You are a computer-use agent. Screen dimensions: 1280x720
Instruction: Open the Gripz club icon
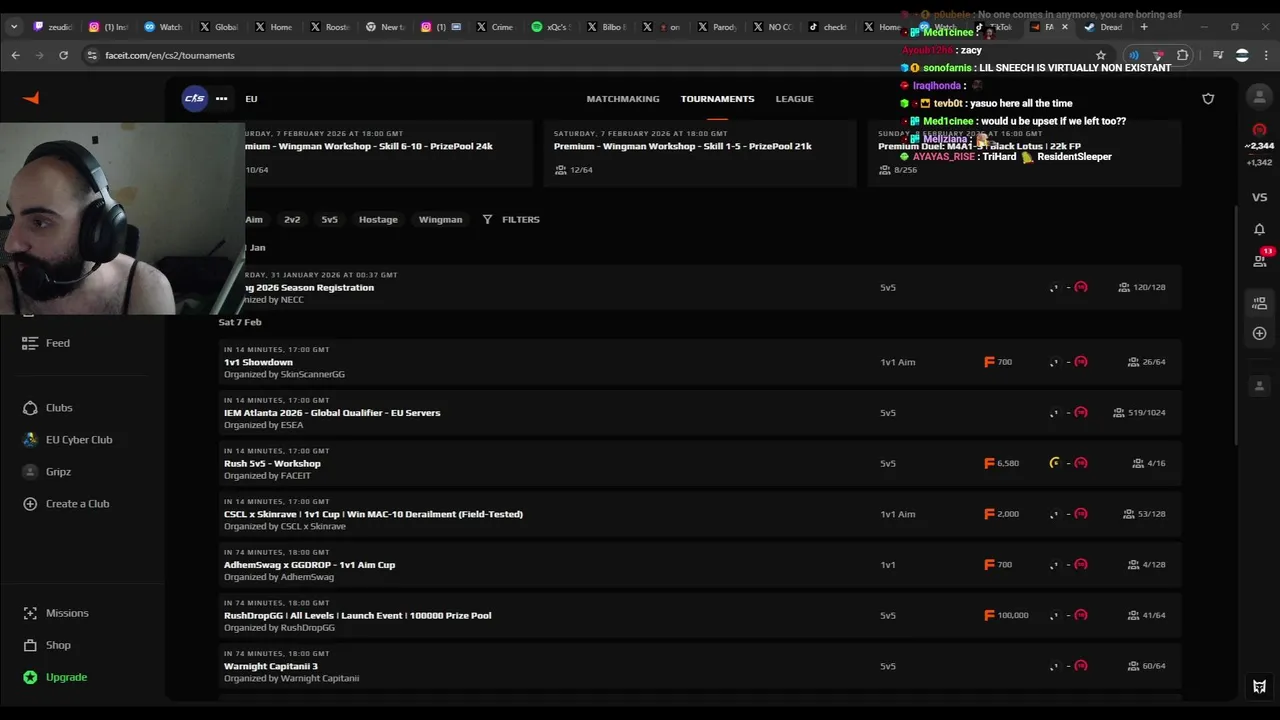(30, 472)
